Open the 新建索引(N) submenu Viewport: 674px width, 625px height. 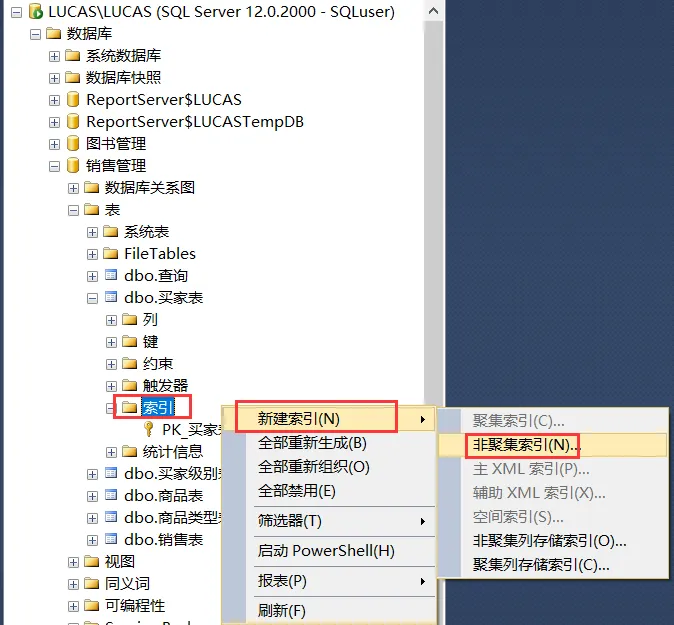tap(329, 419)
